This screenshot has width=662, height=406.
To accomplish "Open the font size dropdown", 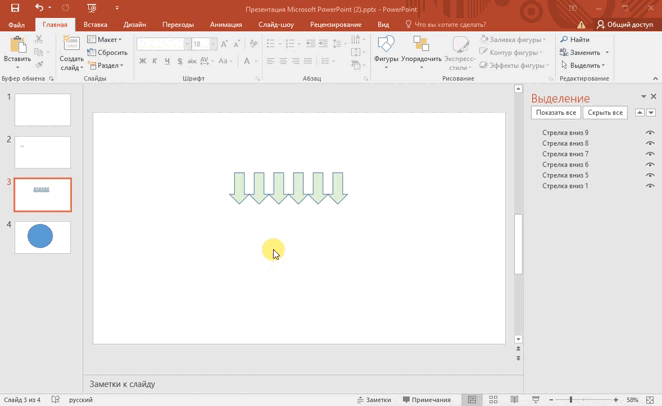I will [213, 44].
